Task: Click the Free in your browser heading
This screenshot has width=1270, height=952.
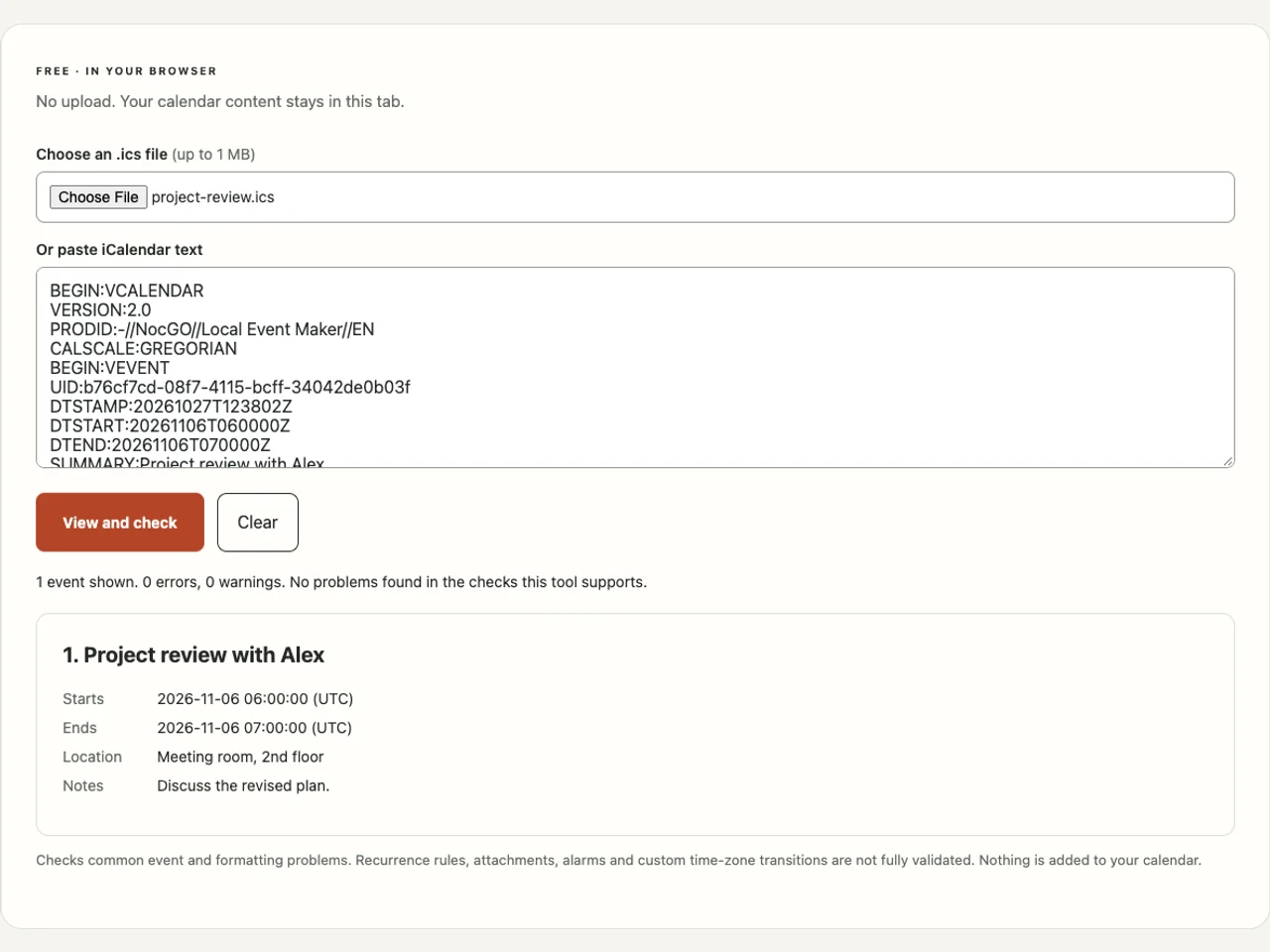Action: [x=126, y=71]
